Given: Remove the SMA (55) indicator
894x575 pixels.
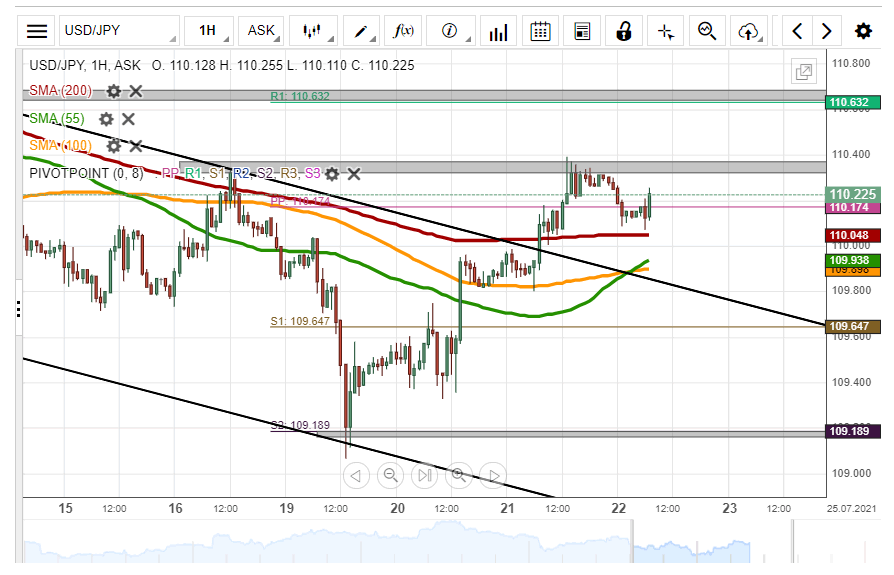Looking at the screenshot, I should click(128, 119).
